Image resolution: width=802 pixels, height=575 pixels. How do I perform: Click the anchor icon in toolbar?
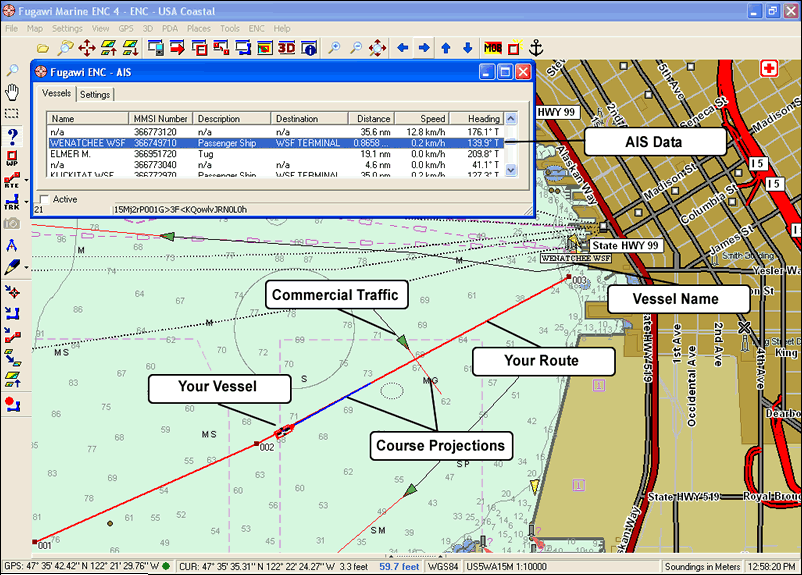(535, 48)
